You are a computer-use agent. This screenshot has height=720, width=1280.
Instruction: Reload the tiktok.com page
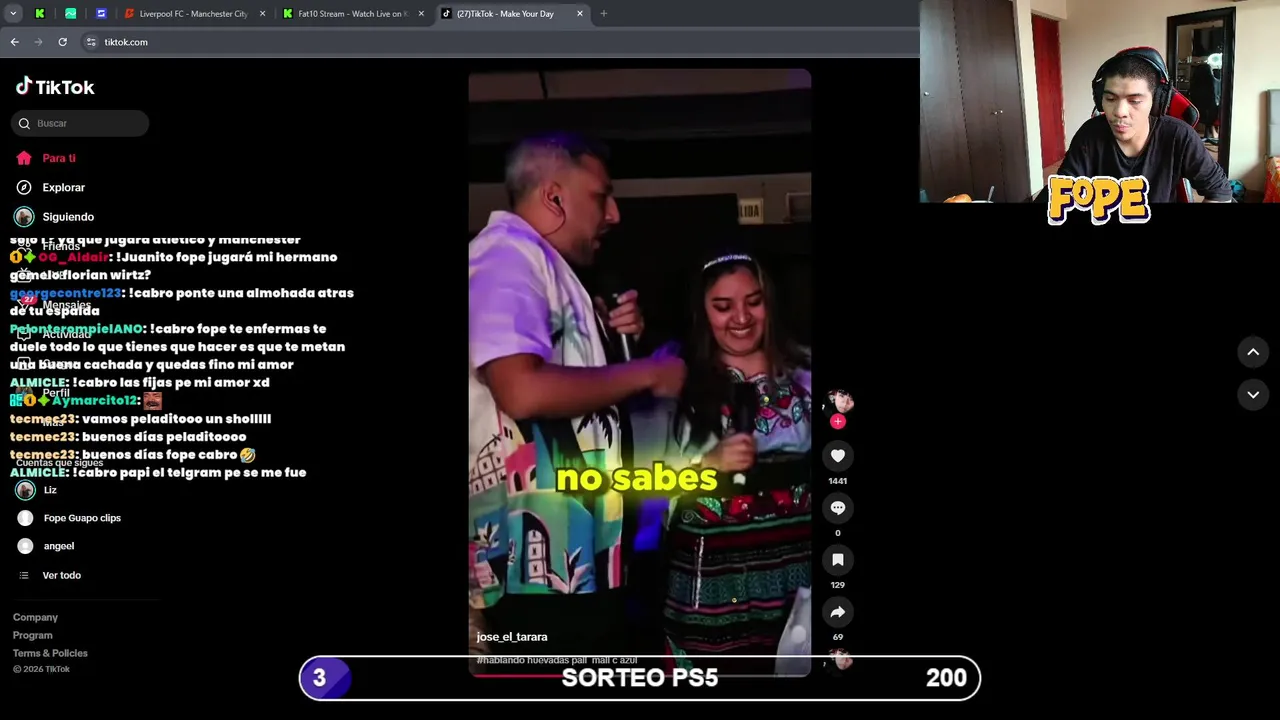(62, 42)
